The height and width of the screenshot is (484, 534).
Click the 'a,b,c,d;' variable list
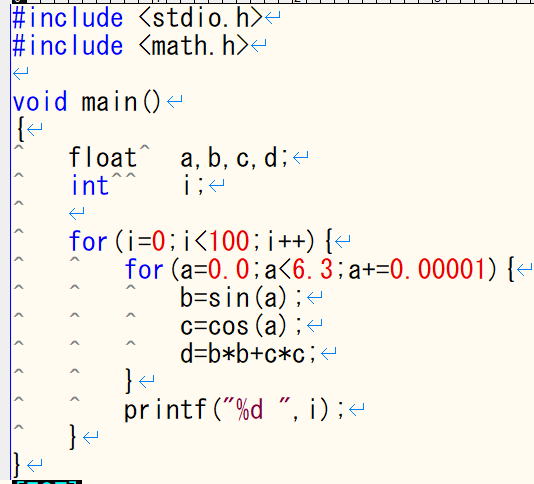tap(234, 158)
